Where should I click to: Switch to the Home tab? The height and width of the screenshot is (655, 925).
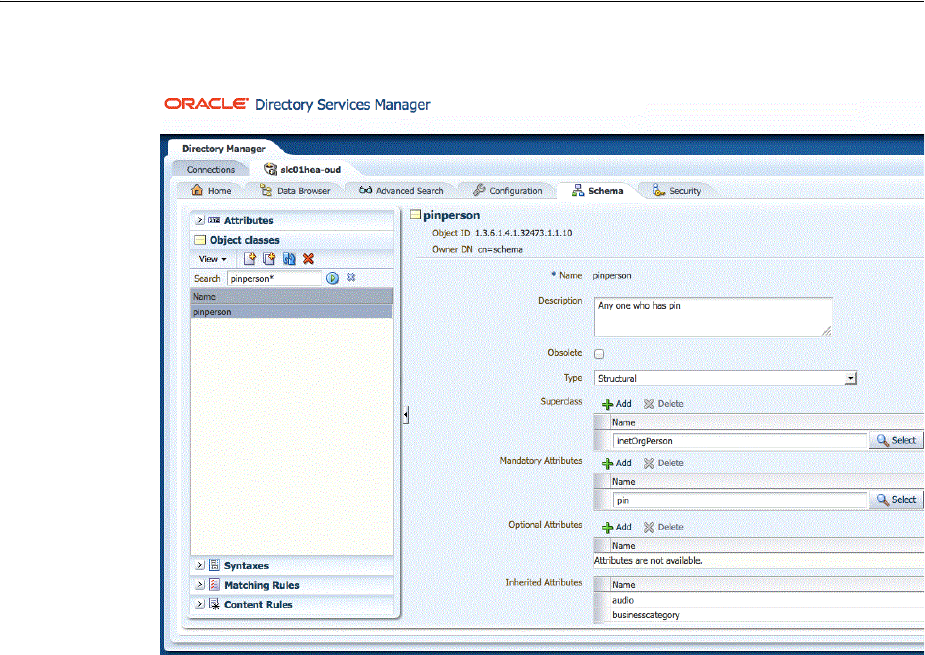click(211, 191)
